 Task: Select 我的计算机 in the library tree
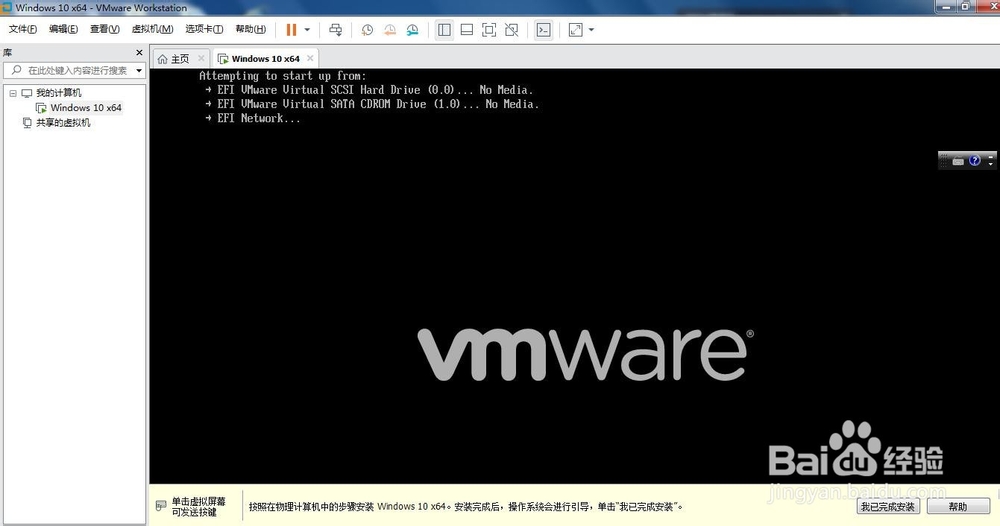[x=59, y=93]
